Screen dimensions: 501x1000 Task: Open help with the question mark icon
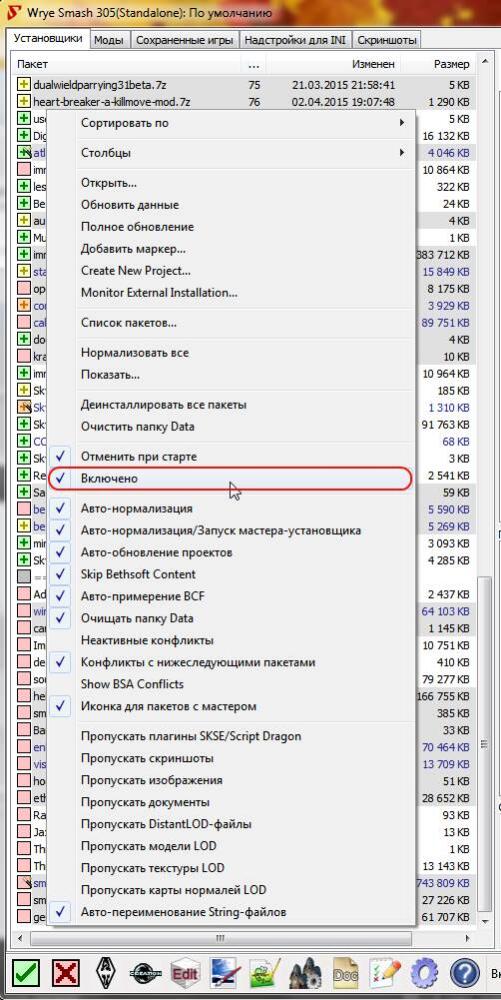pos(465,974)
